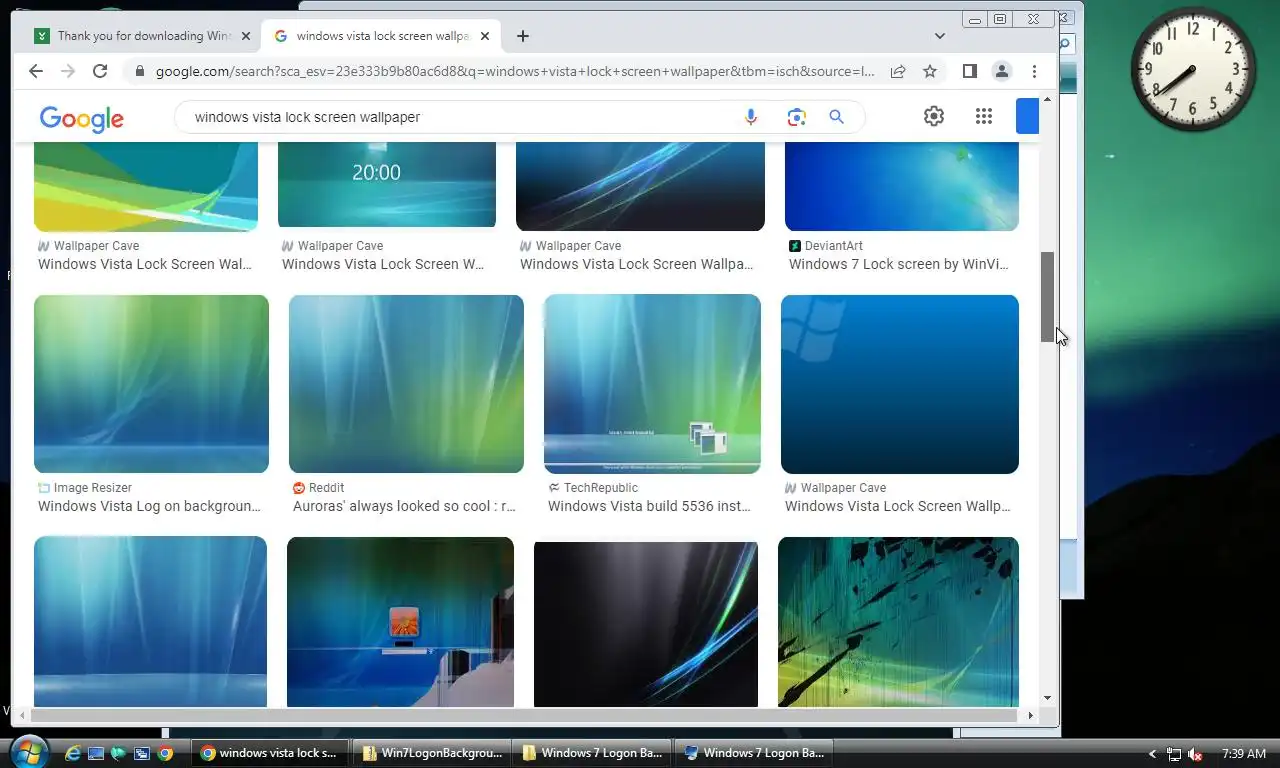Open the share this page icon in the address bar

point(898,71)
